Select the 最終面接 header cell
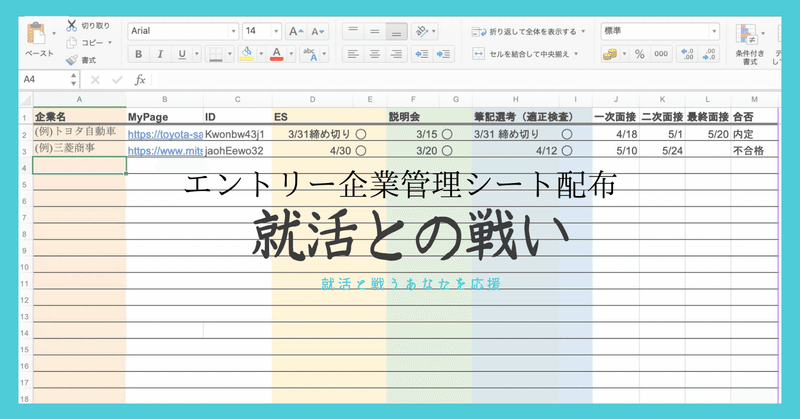Screen dimensions: 800x419 point(708,117)
